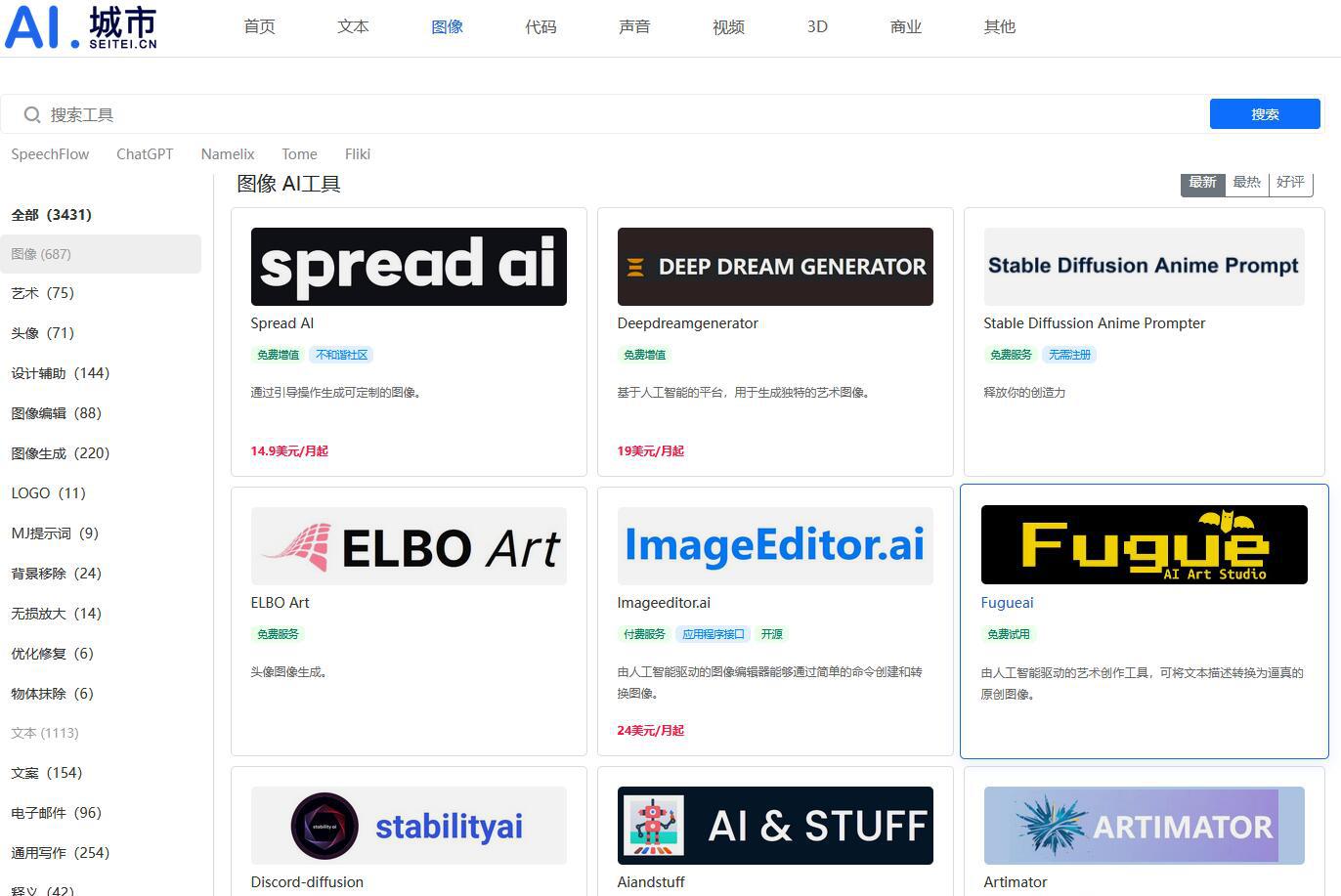Click the Fugue AI Art Studio logo
Image resolution: width=1341 pixels, height=896 pixels.
[1144, 545]
